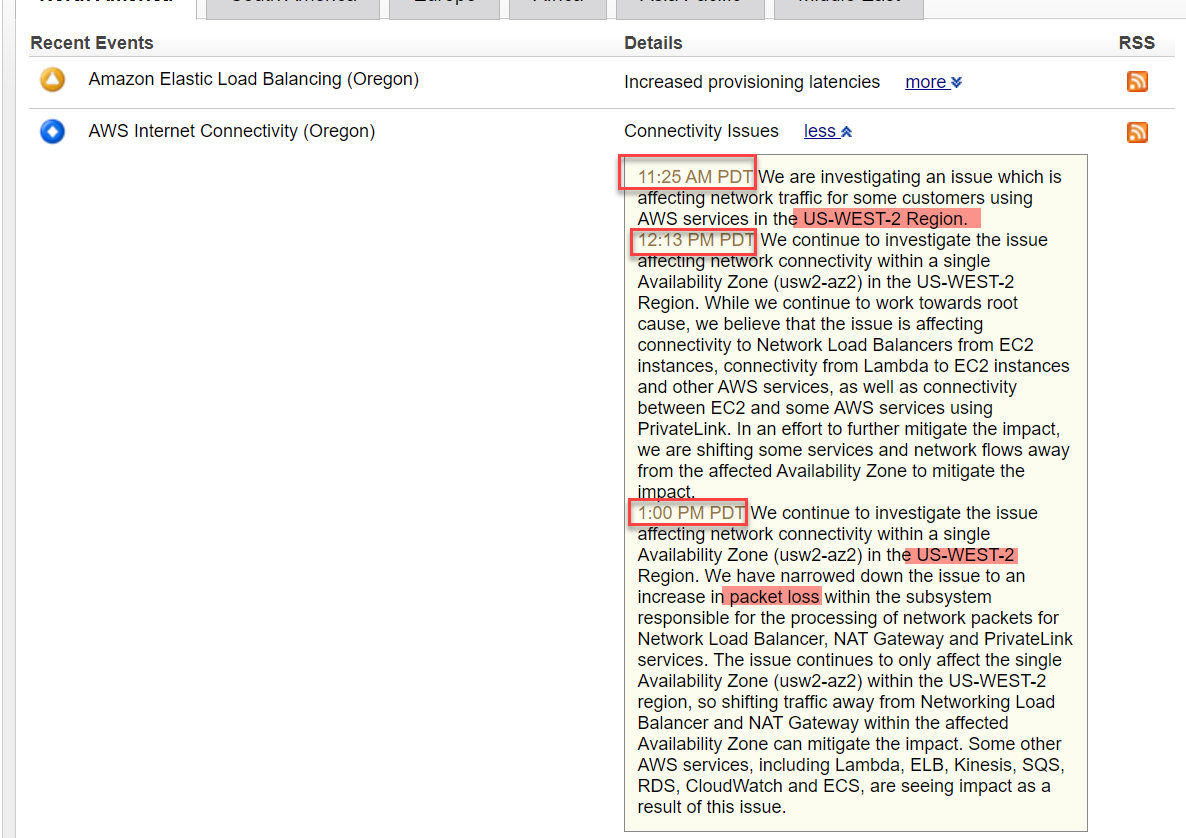Image resolution: width=1186 pixels, height=838 pixels.
Task: Click the "RSS" column header
Action: pyautogui.click(x=1136, y=43)
